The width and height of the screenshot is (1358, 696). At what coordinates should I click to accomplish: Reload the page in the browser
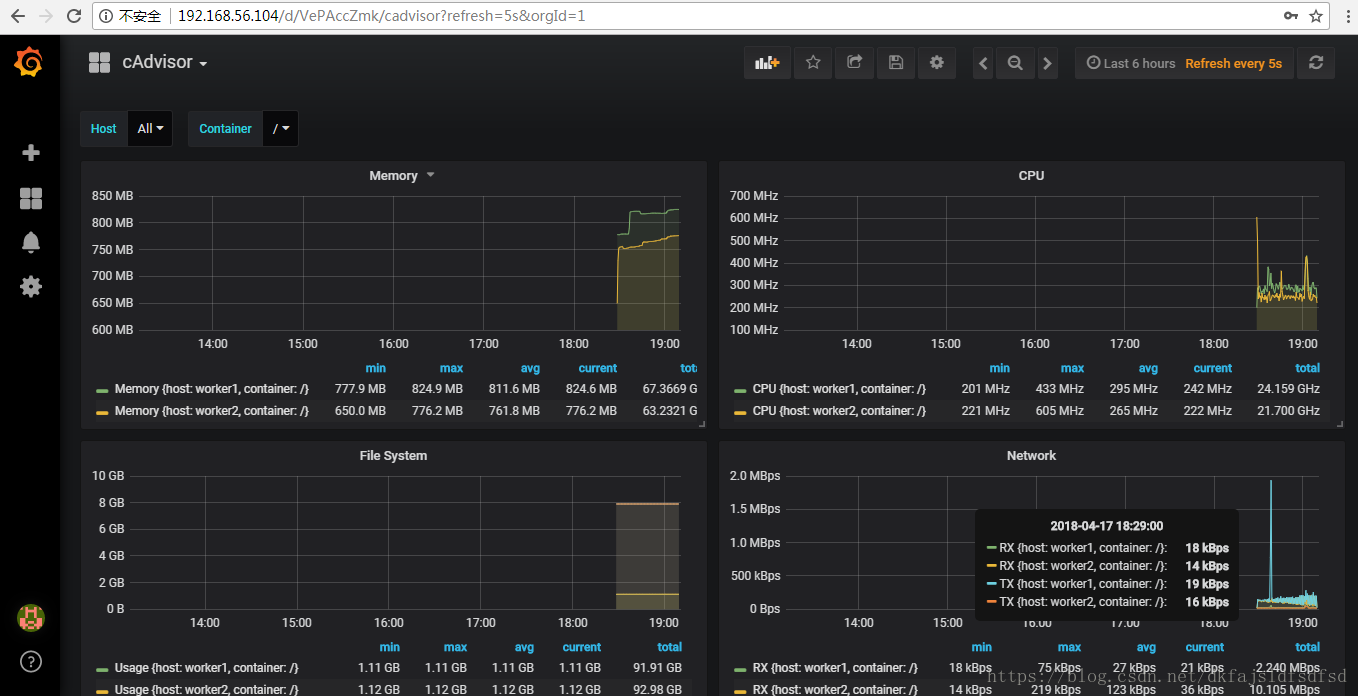tap(74, 16)
